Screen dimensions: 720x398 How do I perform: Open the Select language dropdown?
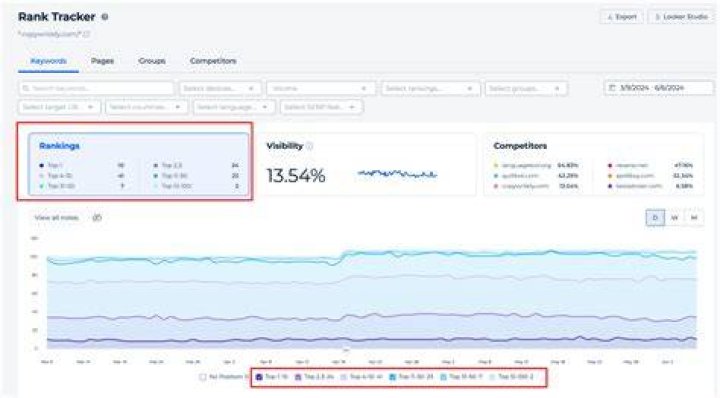[234, 107]
